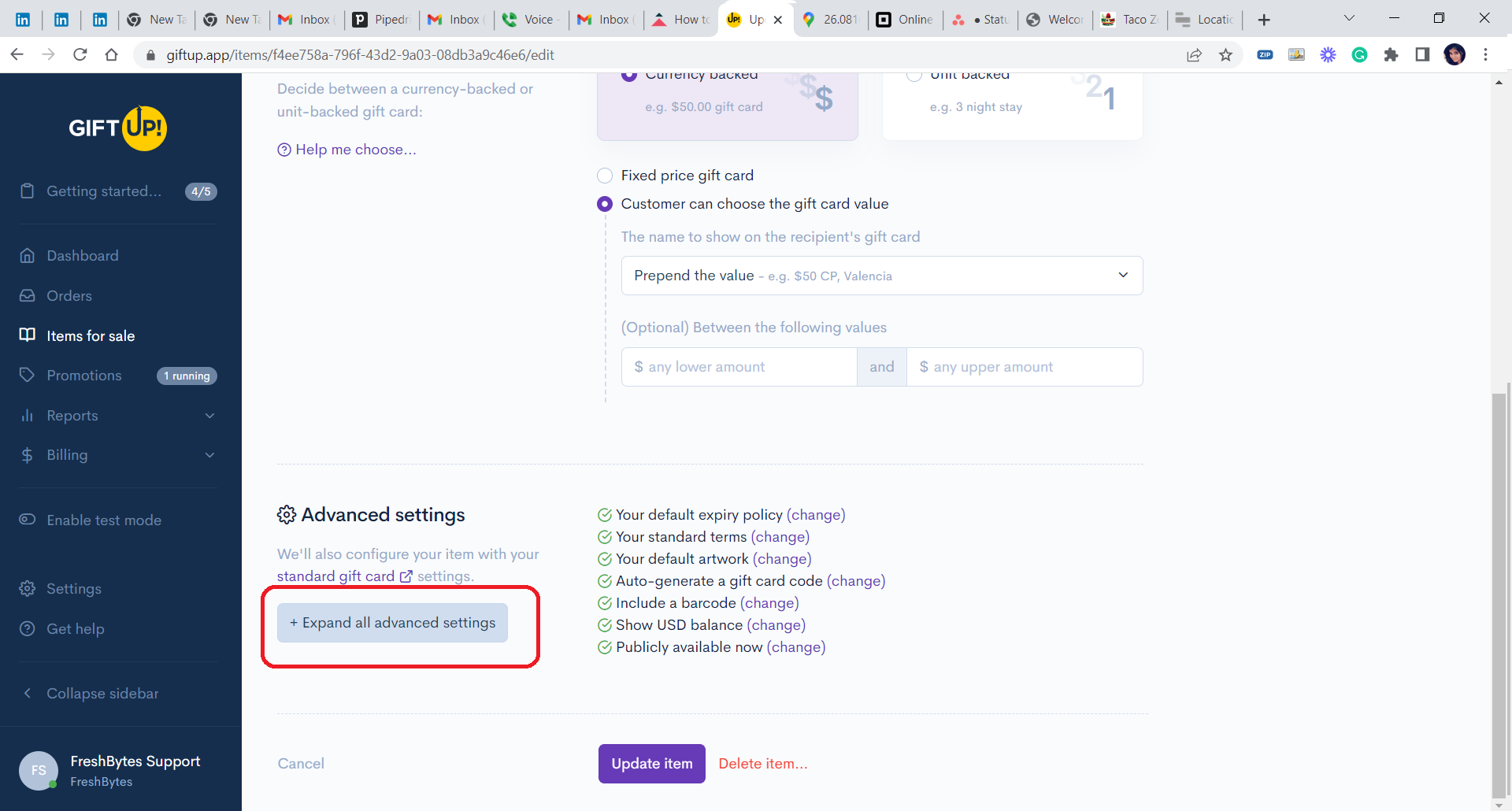
Task: Expand the Billing menu chevron
Action: (x=209, y=455)
